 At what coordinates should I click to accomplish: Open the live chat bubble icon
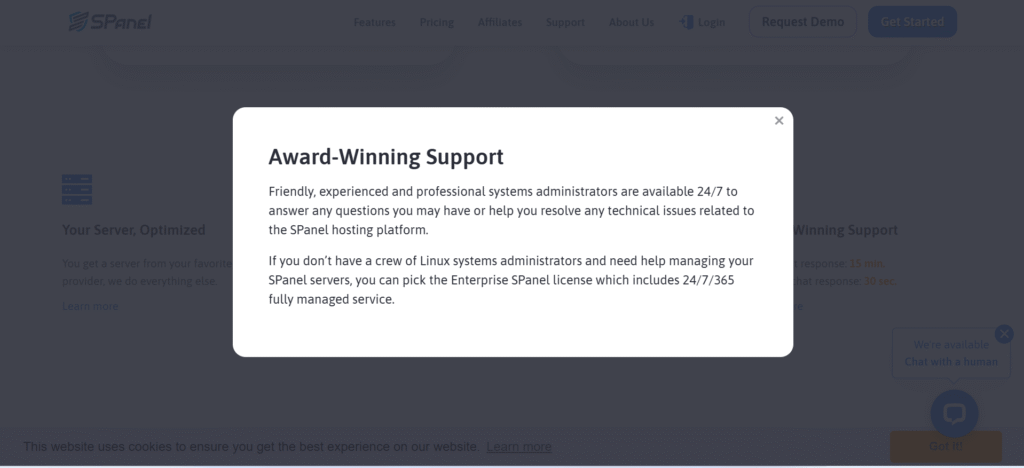[x=954, y=413]
